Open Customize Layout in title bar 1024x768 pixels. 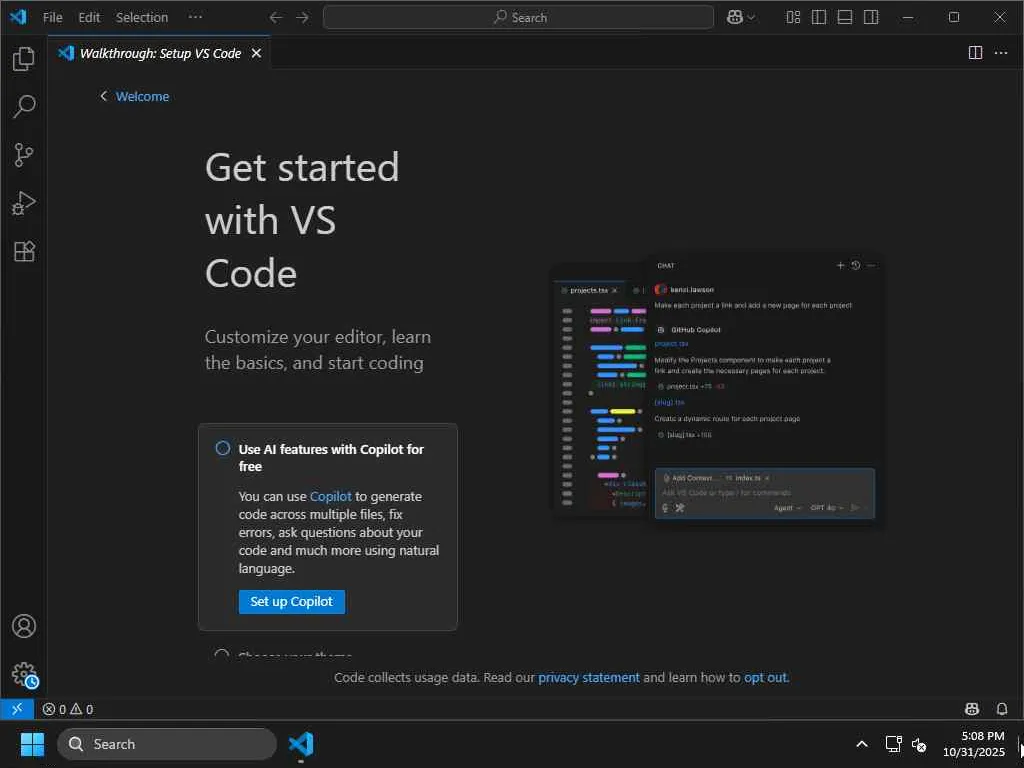point(793,18)
